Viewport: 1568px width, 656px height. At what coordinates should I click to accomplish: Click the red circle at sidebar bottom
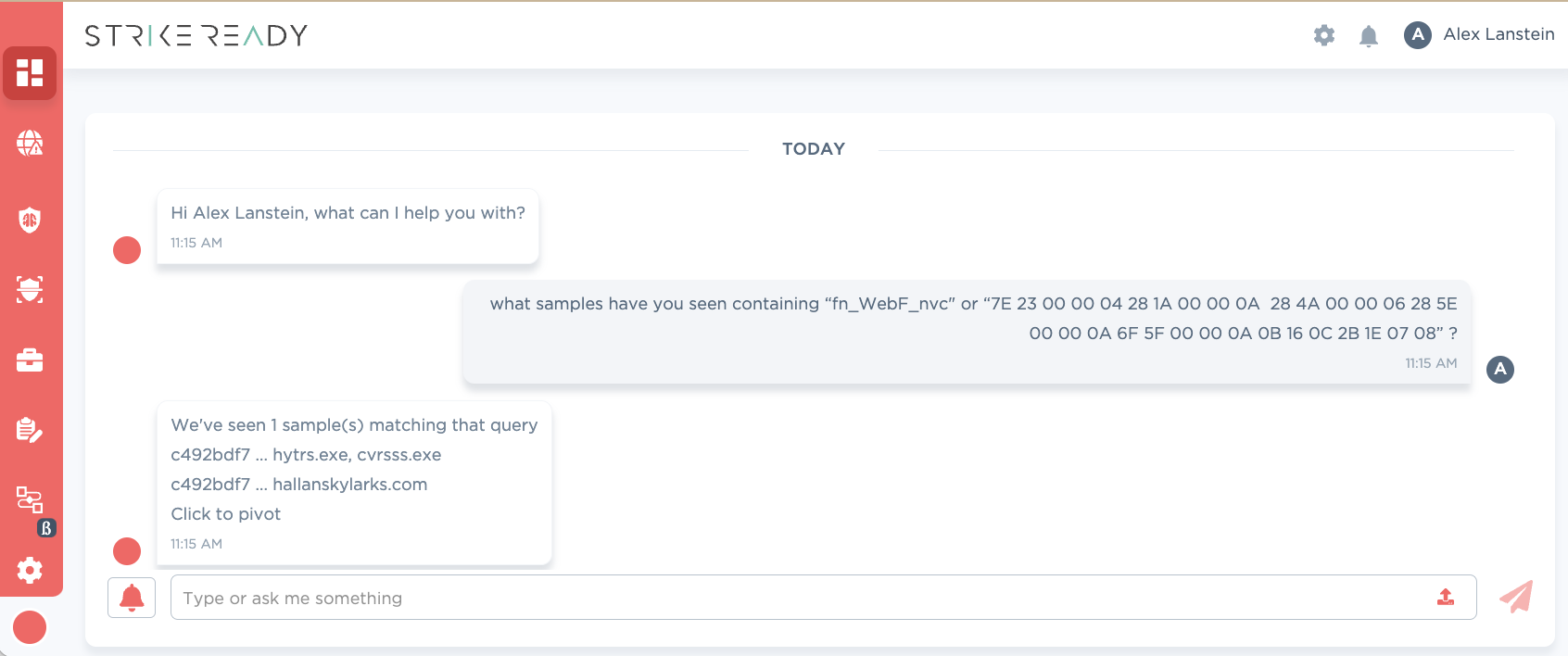tap(30, 627)
